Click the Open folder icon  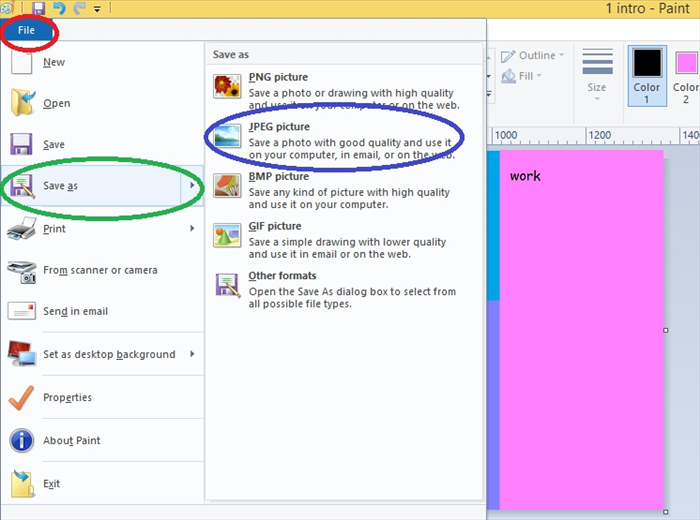coord(22,102)
